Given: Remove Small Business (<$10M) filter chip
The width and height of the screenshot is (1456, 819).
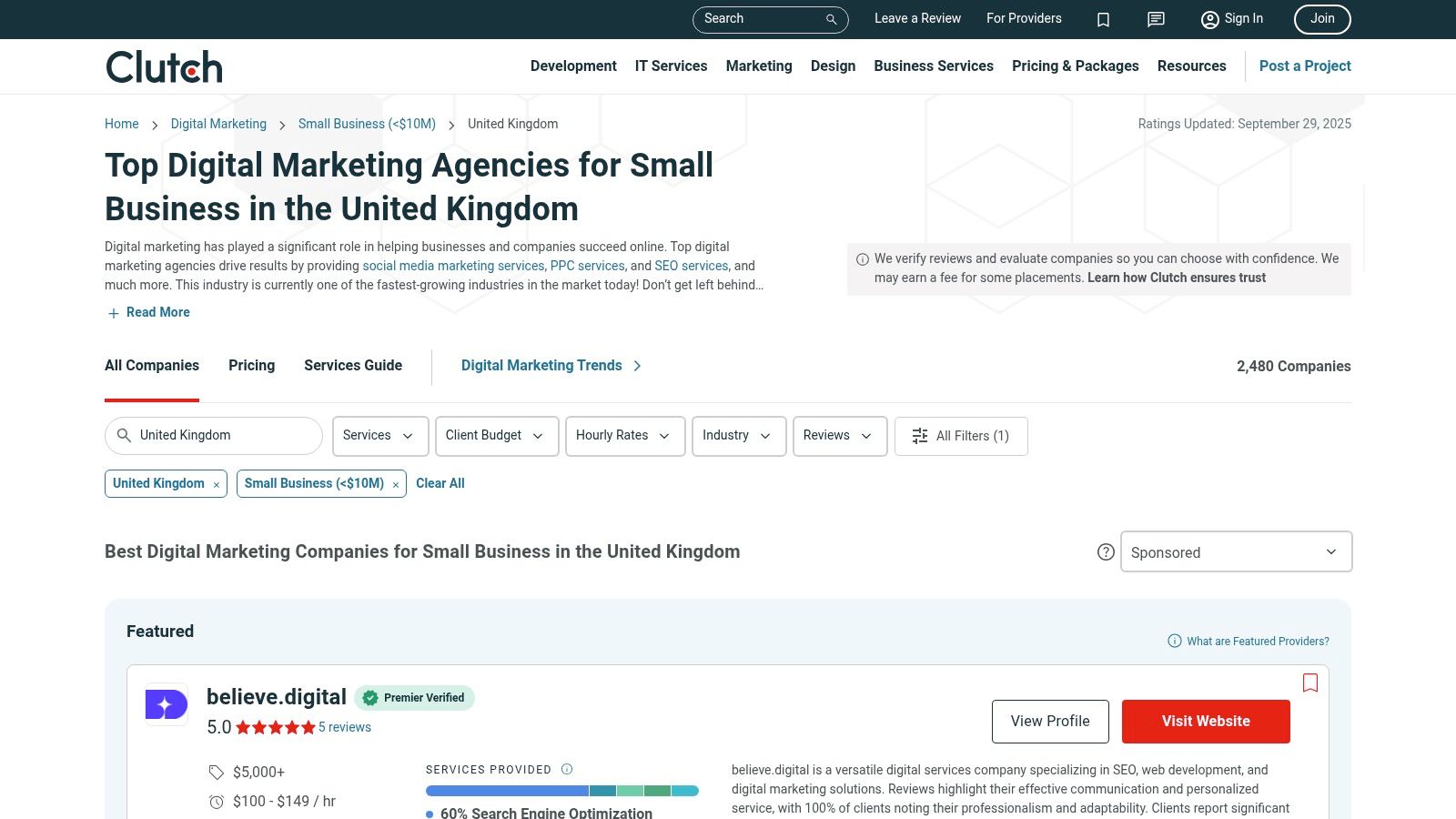Looking at the screenshot, I should 396,485.
